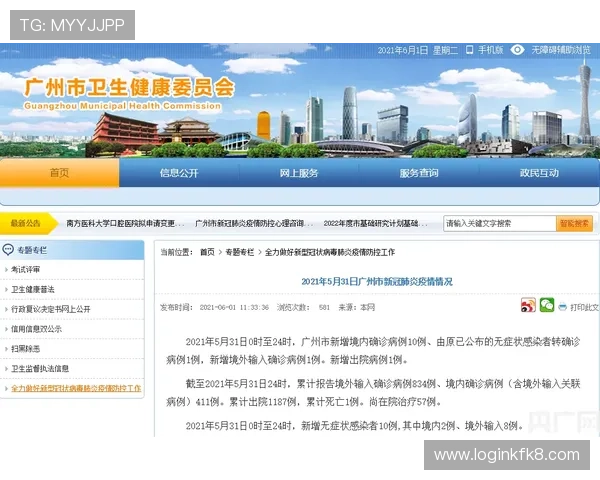Open 信息公开 navigation tab

pyautogui.click(x=179, y=173)
